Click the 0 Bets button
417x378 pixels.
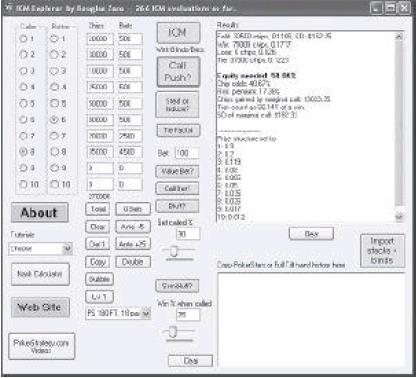click(133, 209)
